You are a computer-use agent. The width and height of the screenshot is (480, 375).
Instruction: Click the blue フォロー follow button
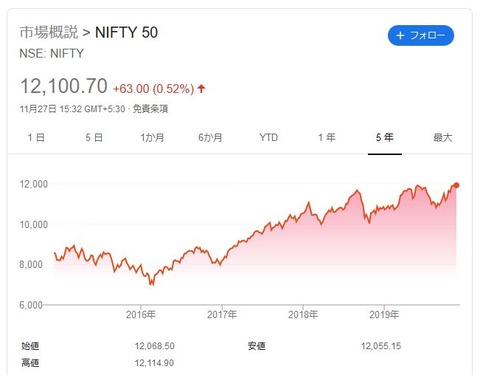(421, 35)
